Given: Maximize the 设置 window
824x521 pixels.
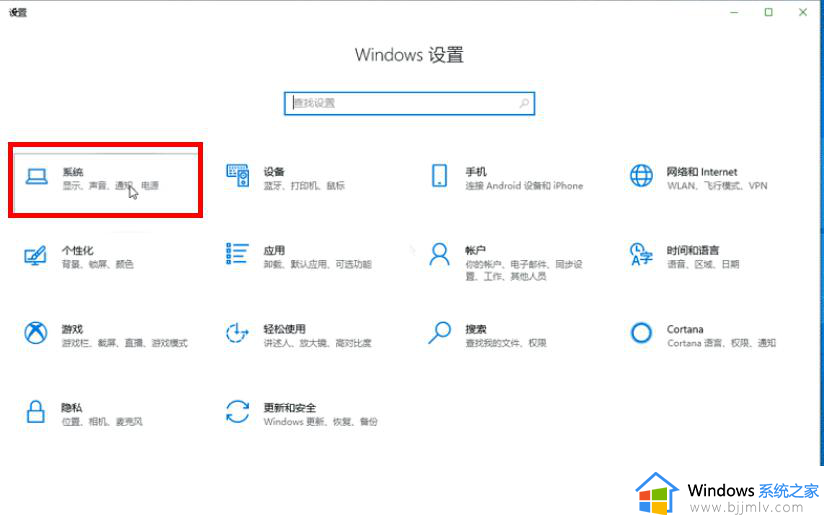Looking at the screenshot, I should [768, 12].
